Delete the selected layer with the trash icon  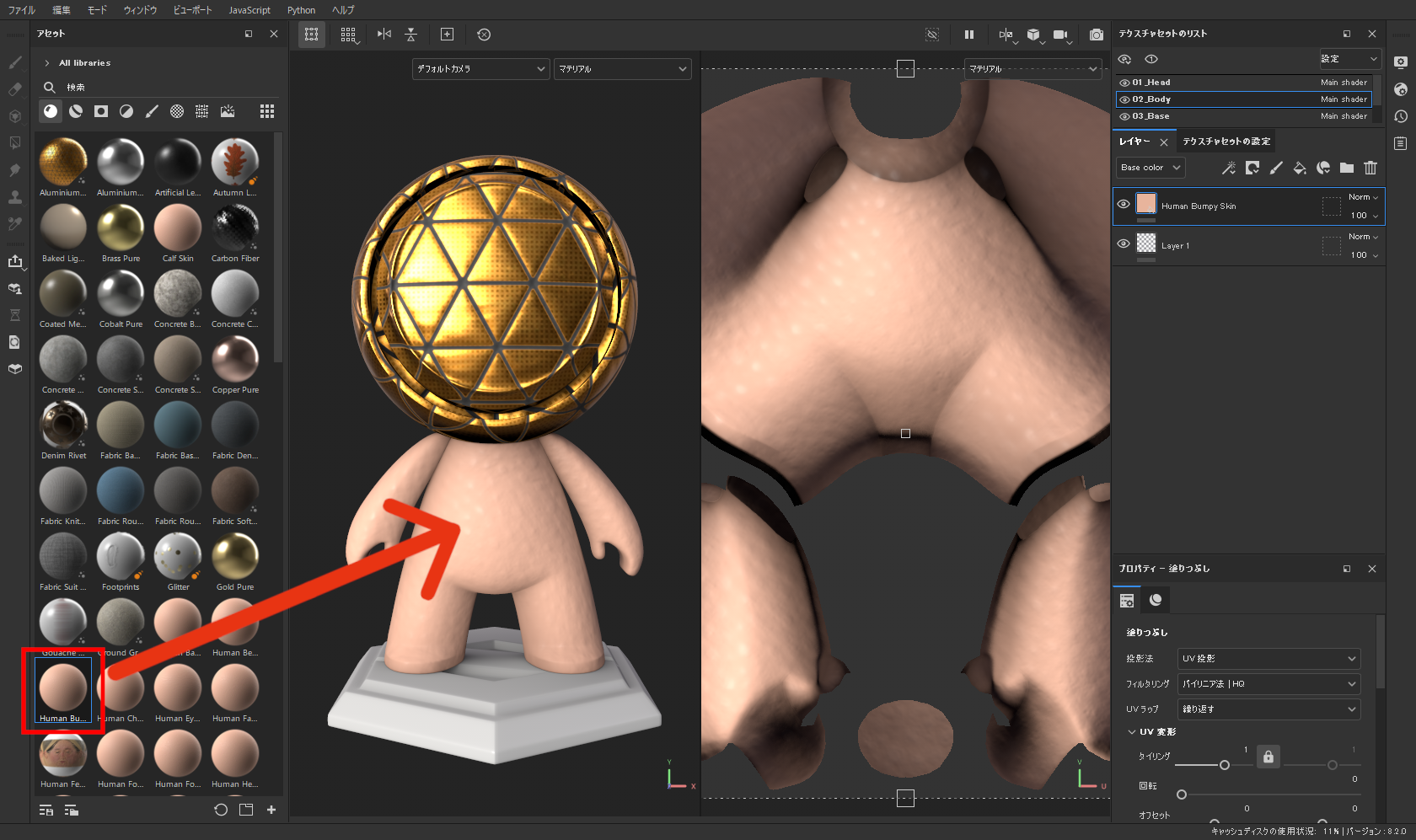coord(1370,168)
